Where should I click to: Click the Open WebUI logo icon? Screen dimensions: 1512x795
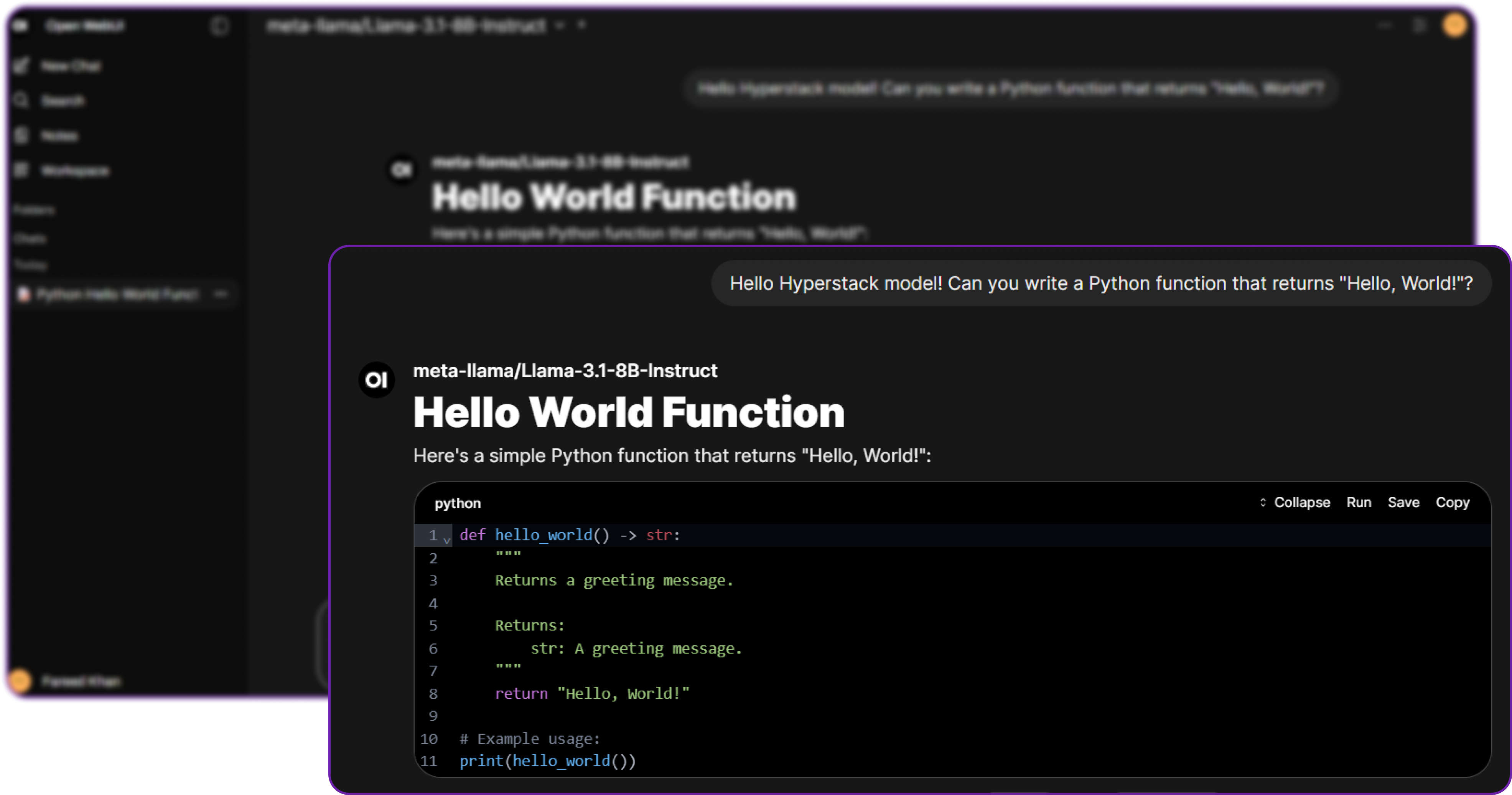pos(21,26)
